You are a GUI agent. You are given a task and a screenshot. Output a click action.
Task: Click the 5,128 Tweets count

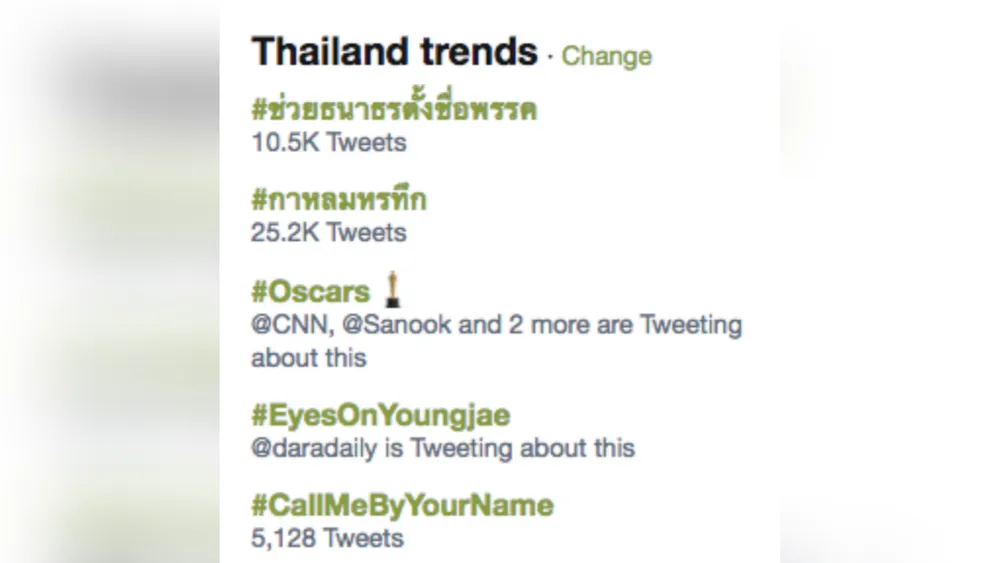pyautogui.click(x=327, y=538)
